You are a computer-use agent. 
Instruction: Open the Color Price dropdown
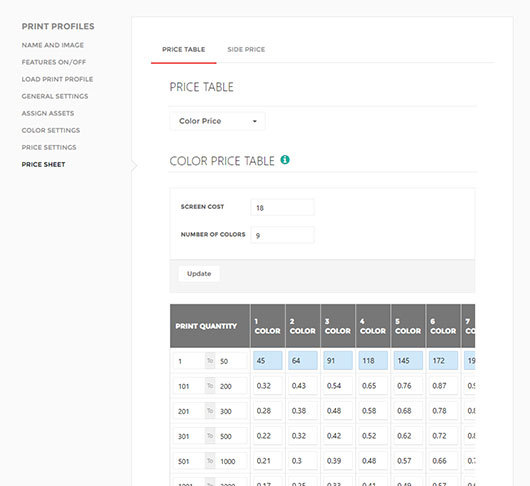217,121
